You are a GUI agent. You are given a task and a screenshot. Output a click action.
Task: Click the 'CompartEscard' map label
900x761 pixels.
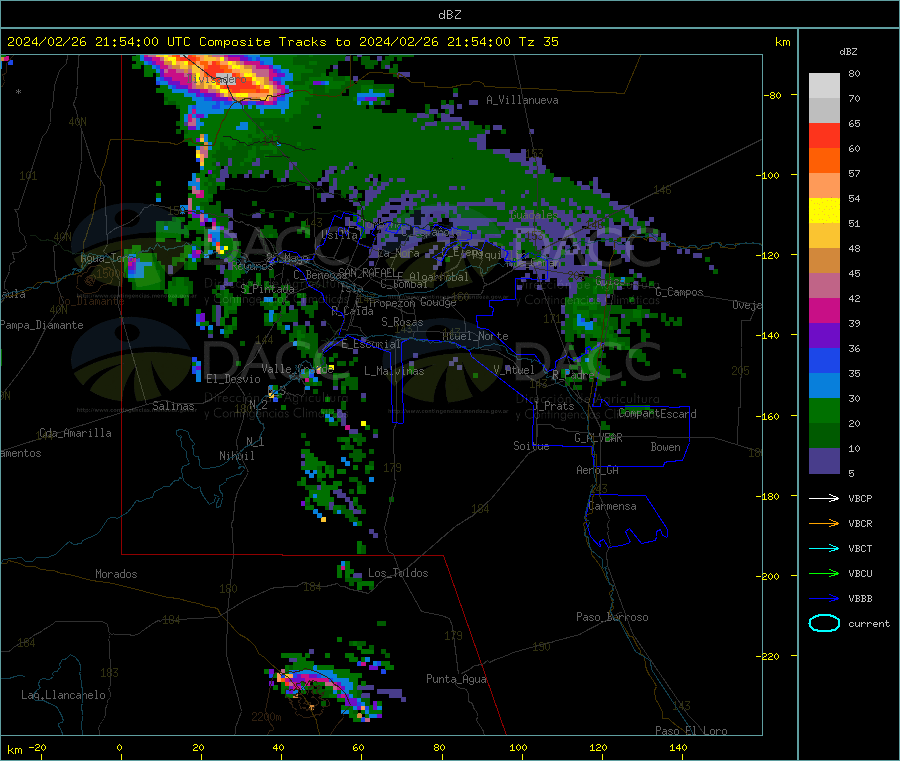(657, 414)
